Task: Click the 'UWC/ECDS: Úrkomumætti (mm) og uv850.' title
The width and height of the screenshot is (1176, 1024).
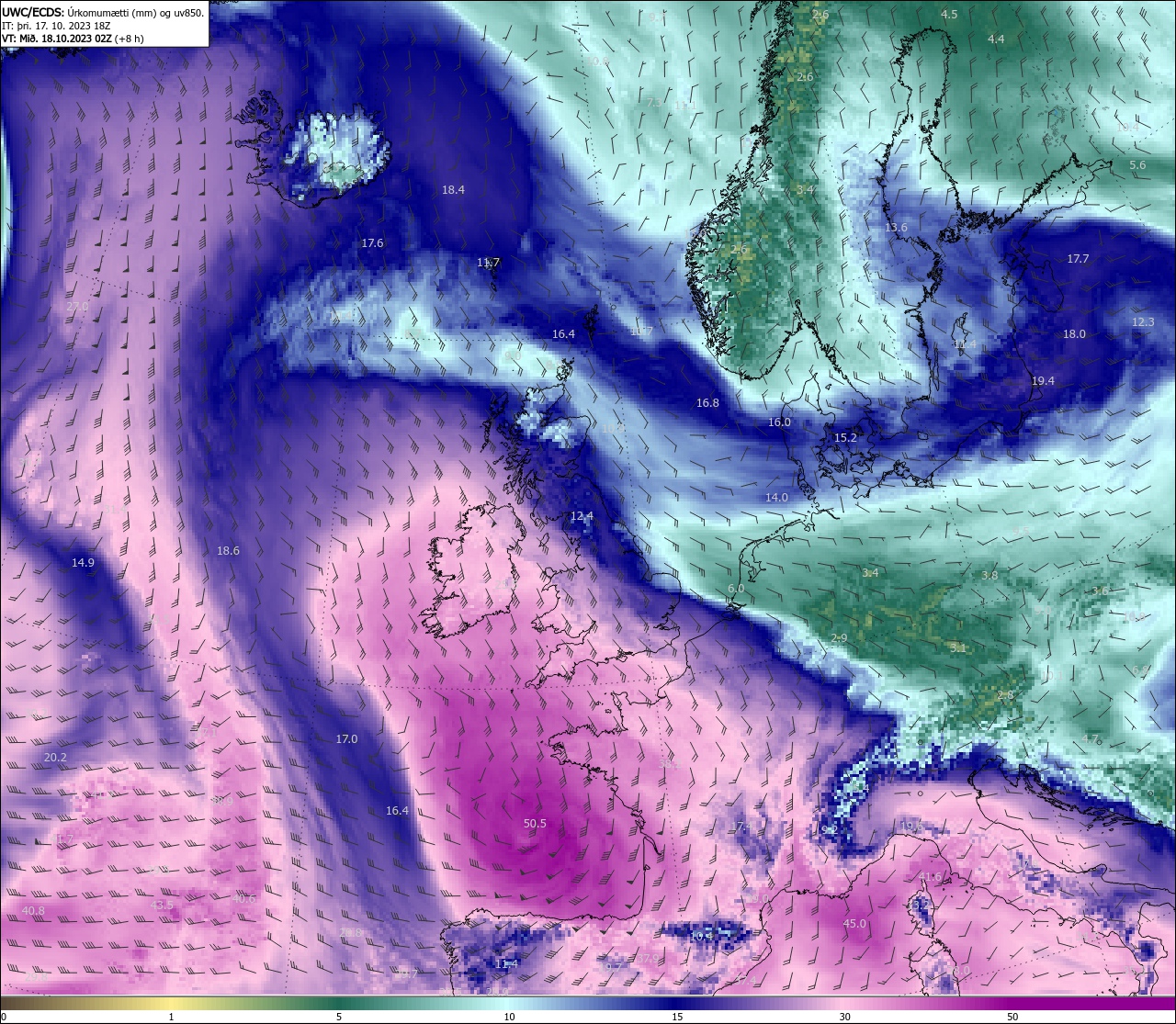Action: coord(103,13)
